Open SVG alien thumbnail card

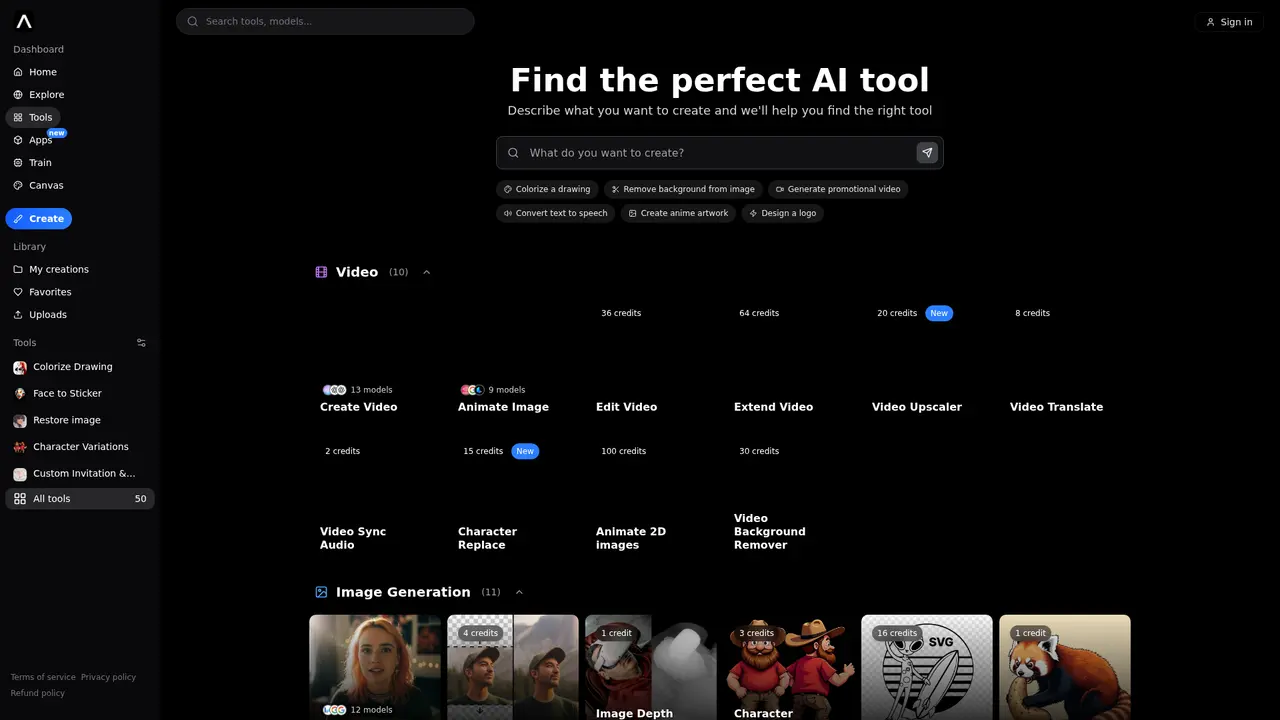[927, 667]
